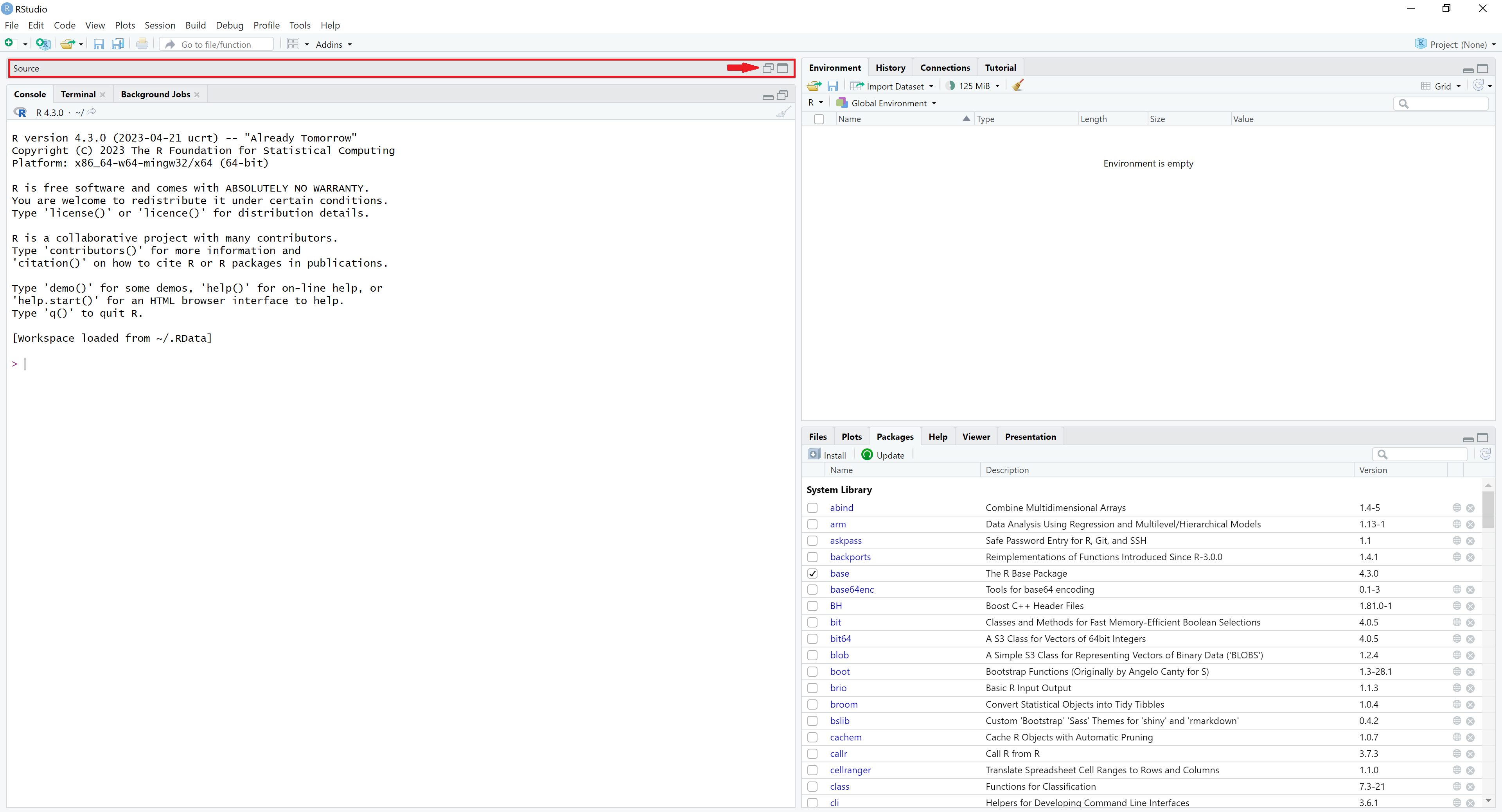Click the broom hyperlink in packages list
The height and width of the screenshot is (812, 1502).
(843, 704)
